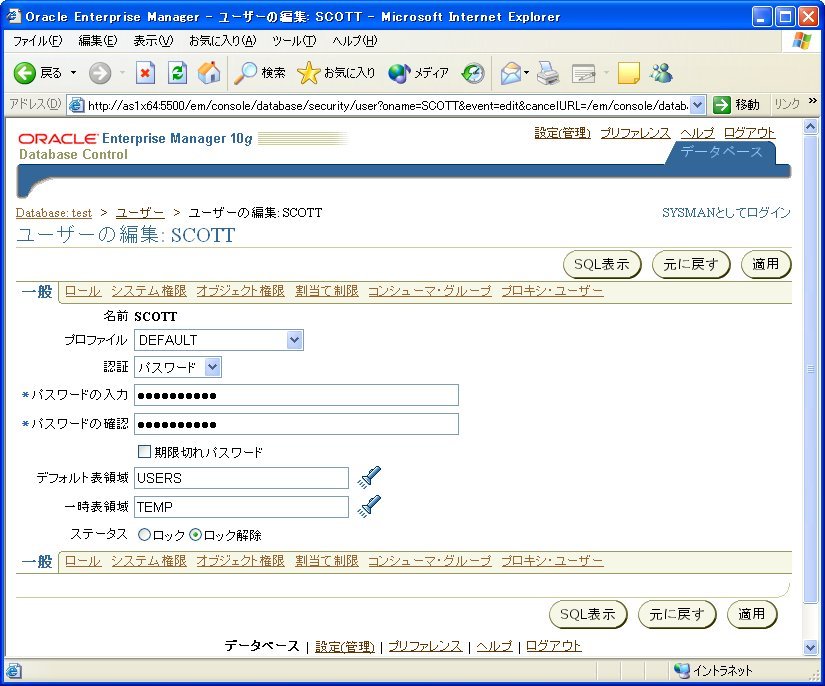The height and width of the screenshot is (686, 825).
Task: Open the 編集(E) menu
Action: tap(97, 41)
